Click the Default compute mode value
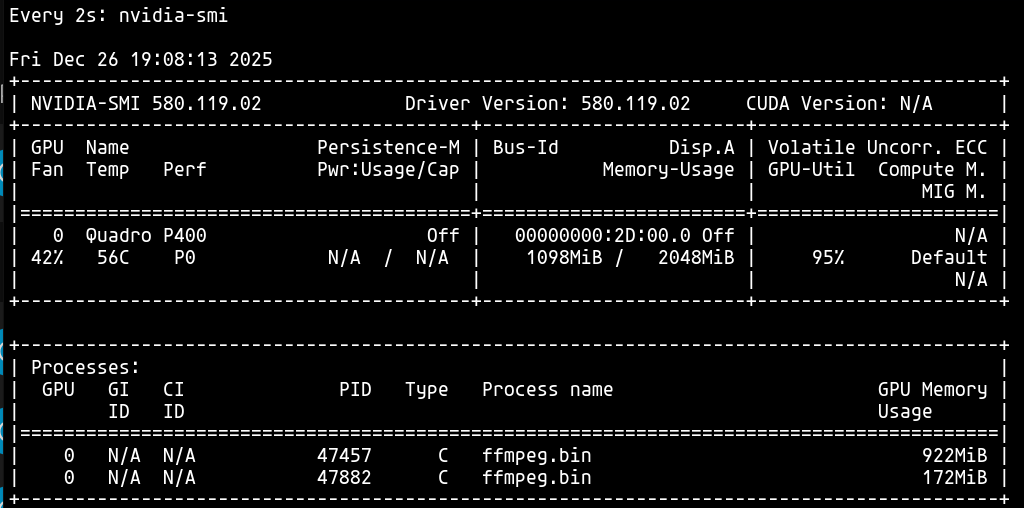Viewport: 1024px width, 508px height. click(x=948, y=258)
